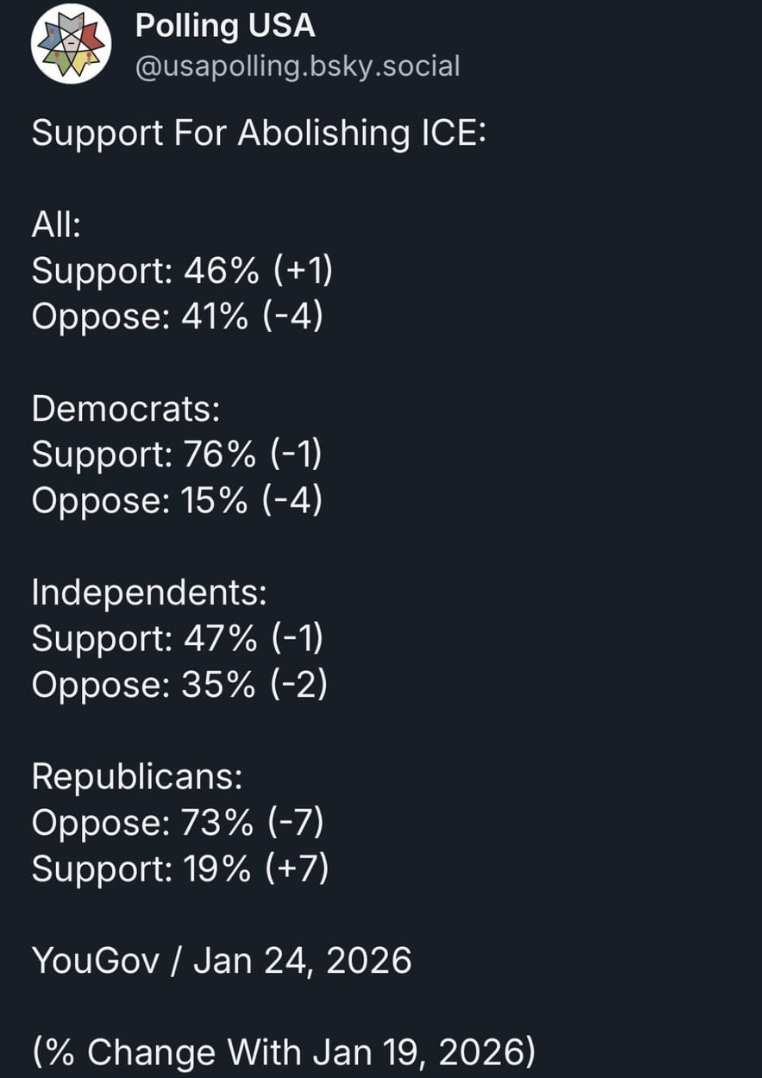
Task: Select the "Republicans:" section label
Action: [137, 776]
